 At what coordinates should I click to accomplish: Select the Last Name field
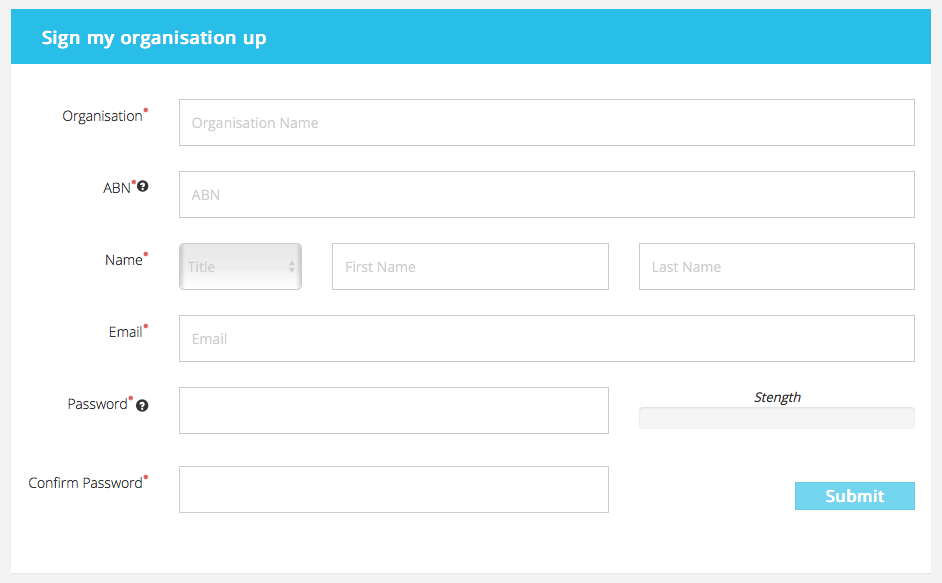(777, 266)
